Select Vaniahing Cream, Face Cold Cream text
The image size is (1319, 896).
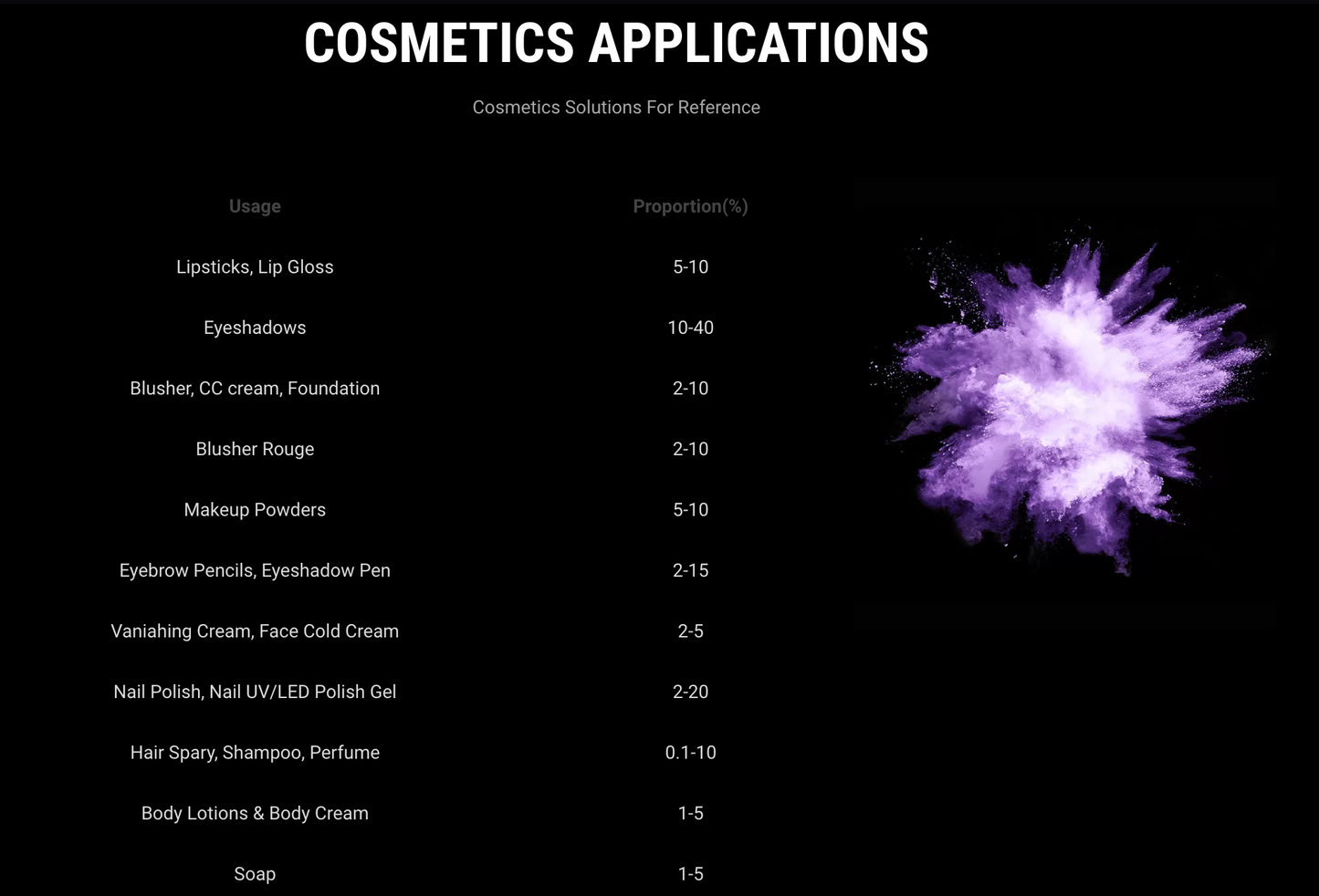click(255, 631)
